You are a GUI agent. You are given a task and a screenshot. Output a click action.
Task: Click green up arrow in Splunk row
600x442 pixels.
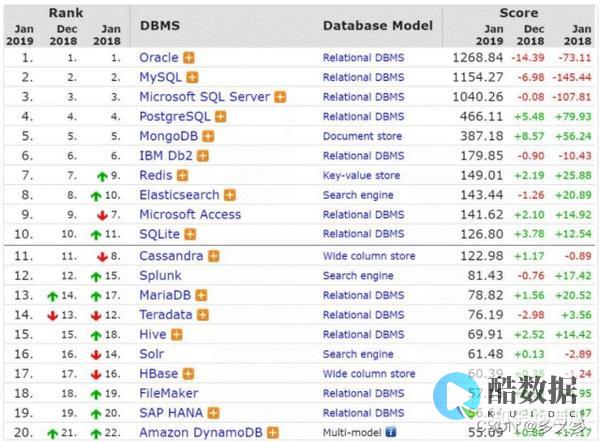(x=96, y=277)
